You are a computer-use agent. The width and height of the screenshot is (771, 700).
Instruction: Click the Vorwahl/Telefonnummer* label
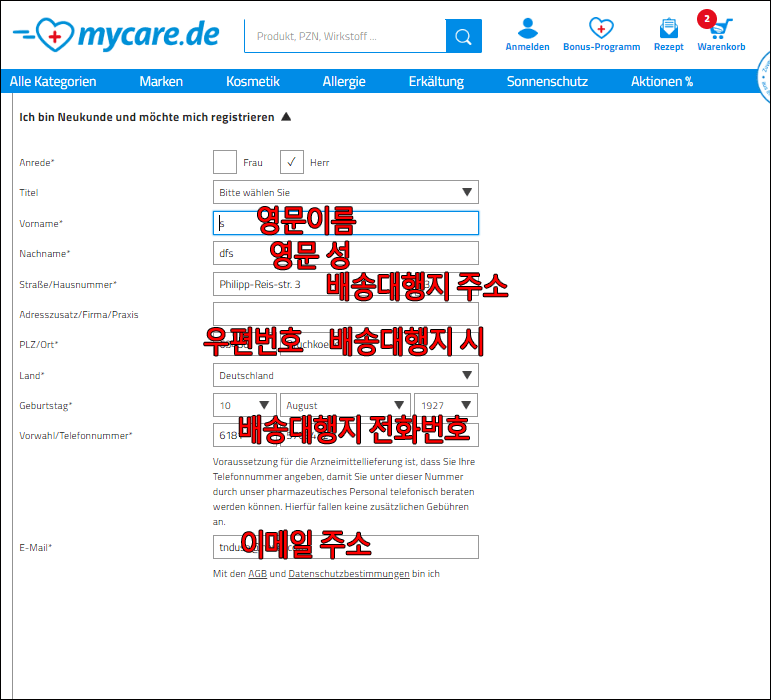(x=76, y=436)
